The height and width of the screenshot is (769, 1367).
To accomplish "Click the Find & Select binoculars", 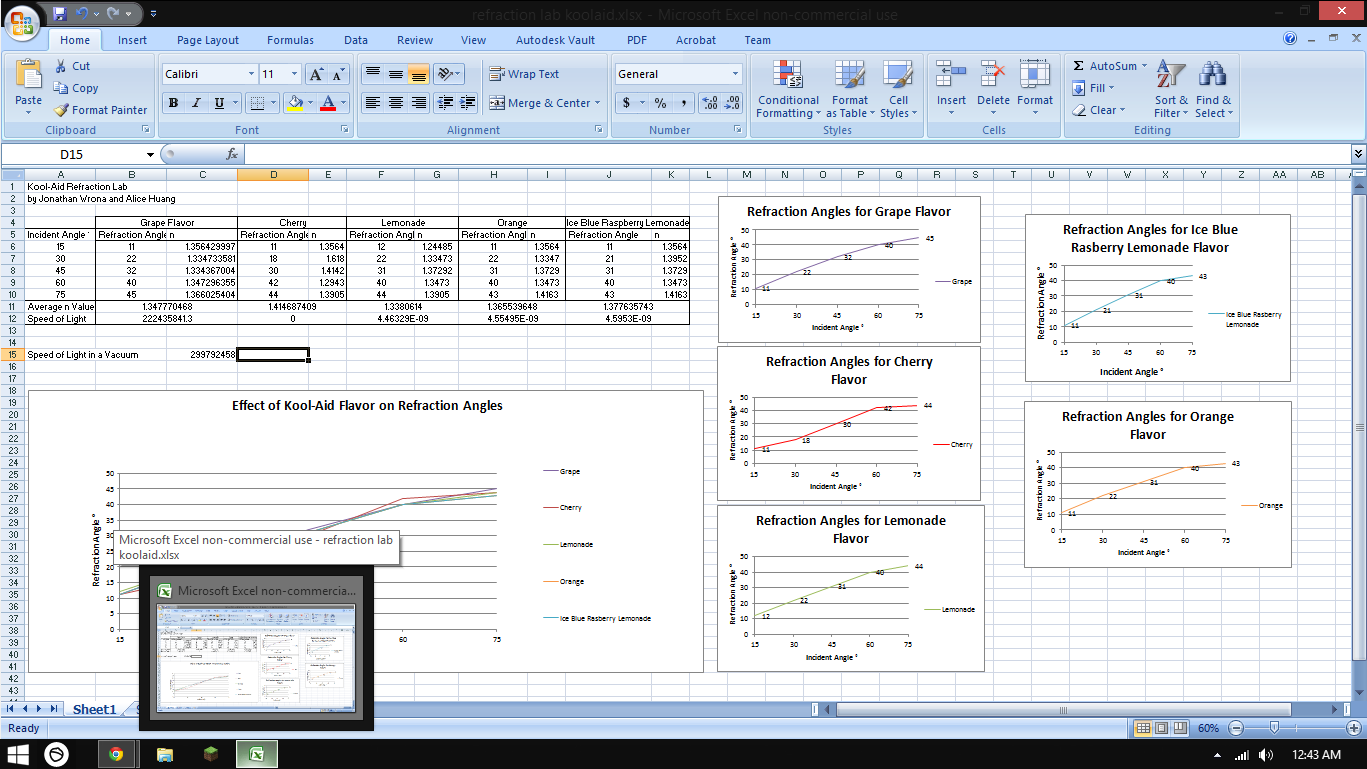I will click(x=1213, y=74).
